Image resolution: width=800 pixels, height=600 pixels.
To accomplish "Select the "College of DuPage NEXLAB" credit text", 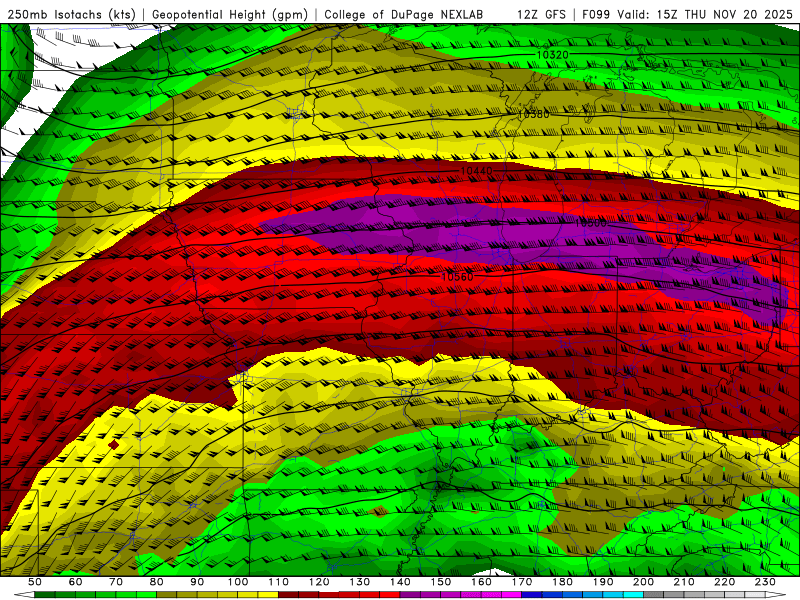I will click(404, 14).
